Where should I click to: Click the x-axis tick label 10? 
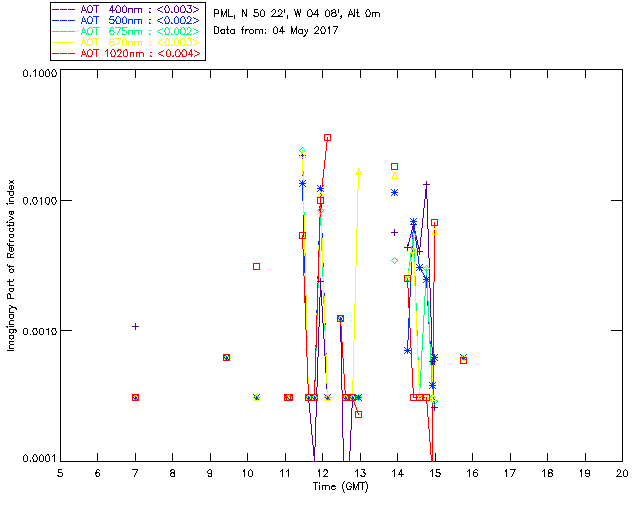point(248,473)
